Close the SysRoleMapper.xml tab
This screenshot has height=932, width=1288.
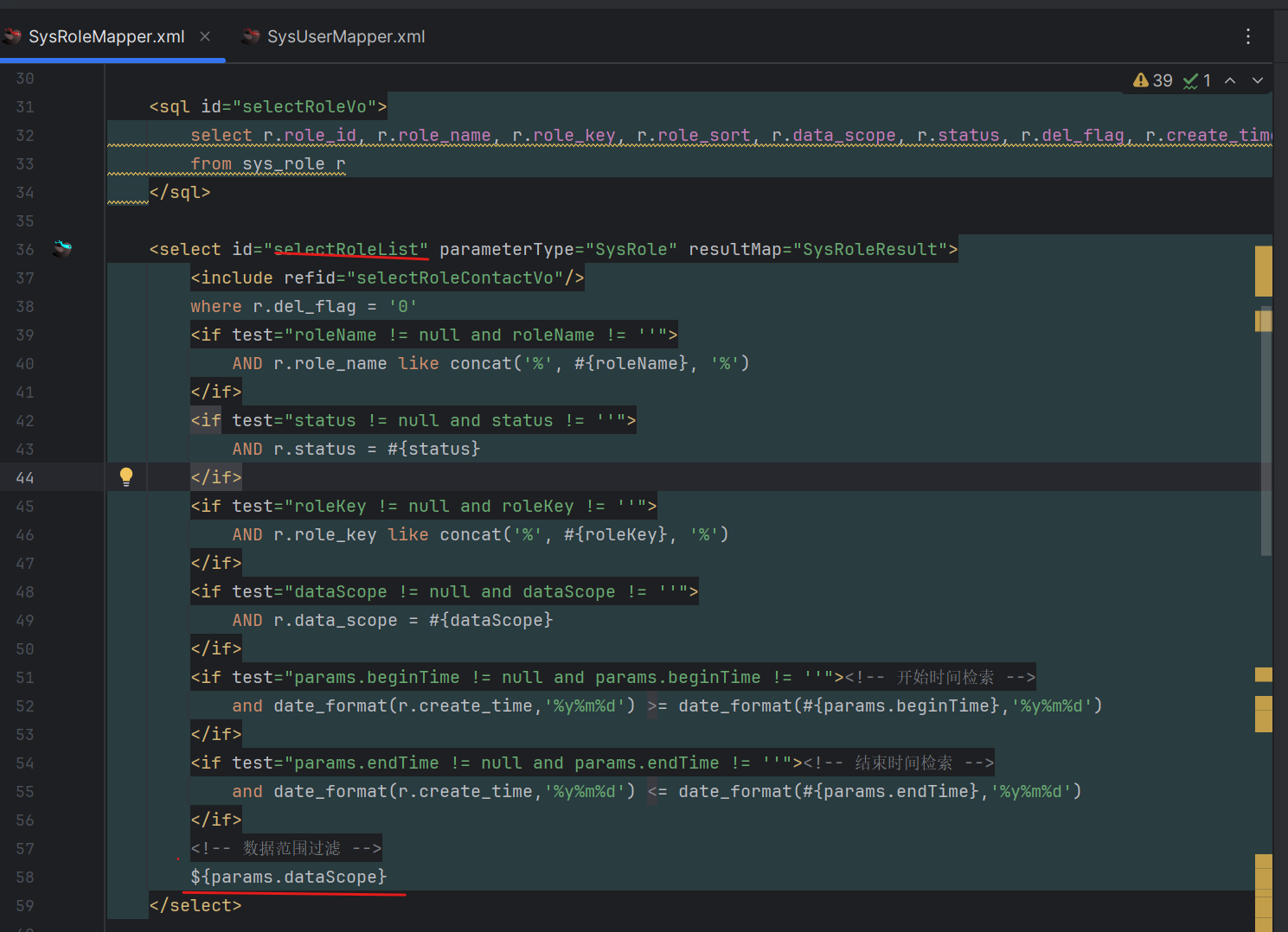[x=205, y=36]
